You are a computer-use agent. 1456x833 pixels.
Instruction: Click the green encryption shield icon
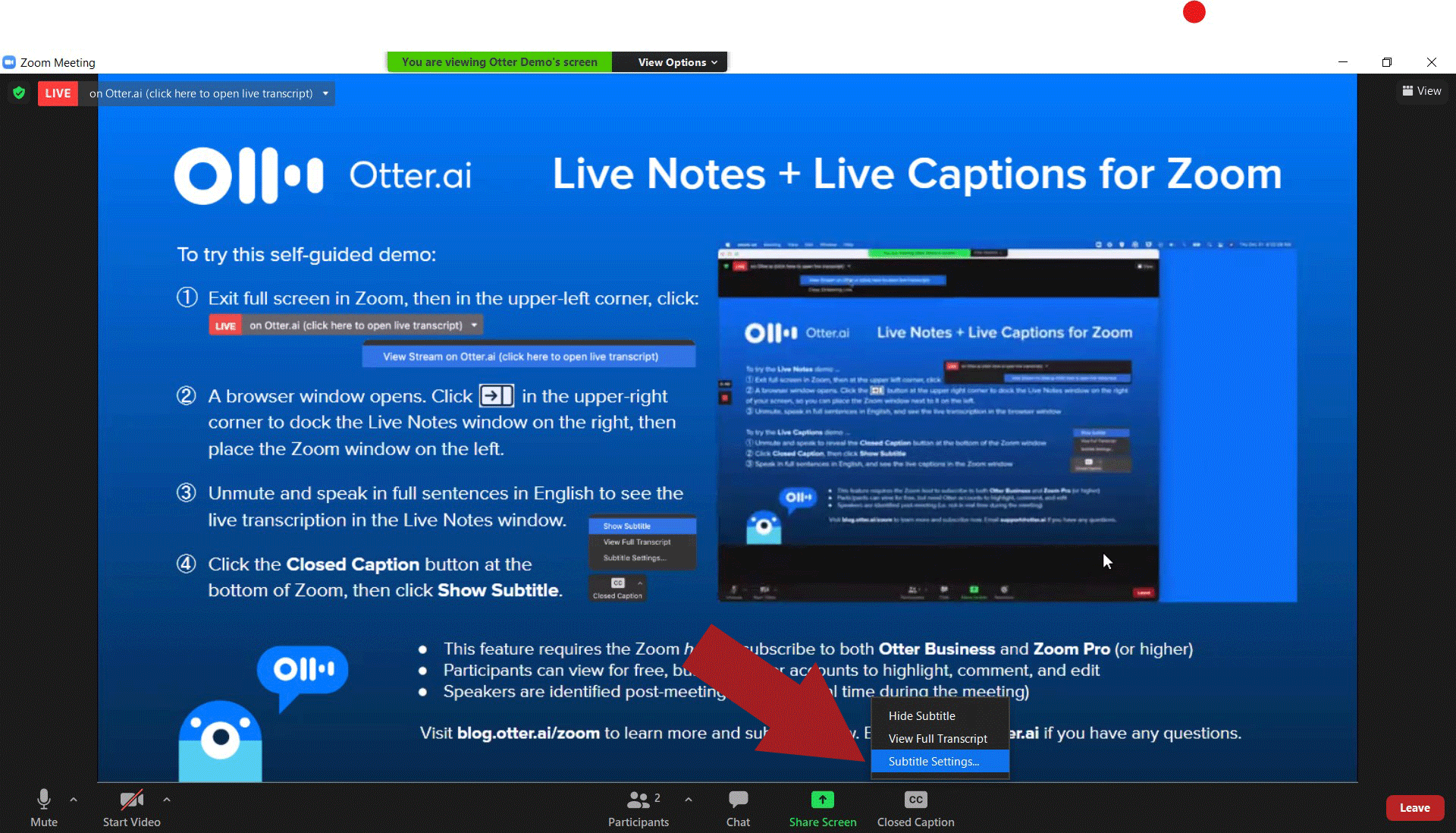(19, 93)
